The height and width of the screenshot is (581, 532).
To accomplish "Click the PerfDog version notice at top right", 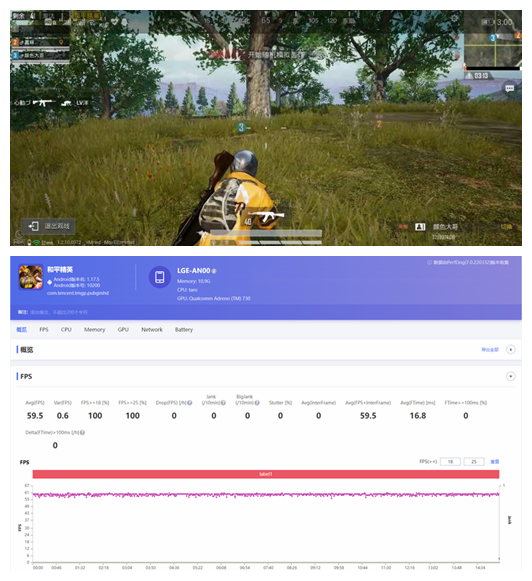I will 468,262.
